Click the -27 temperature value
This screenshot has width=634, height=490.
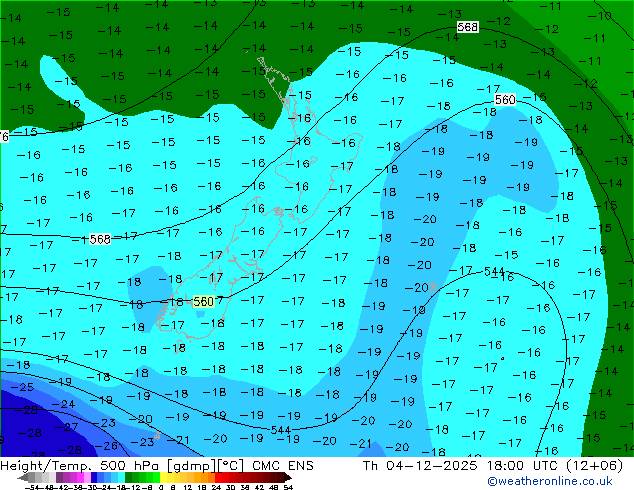click(66, 427)
